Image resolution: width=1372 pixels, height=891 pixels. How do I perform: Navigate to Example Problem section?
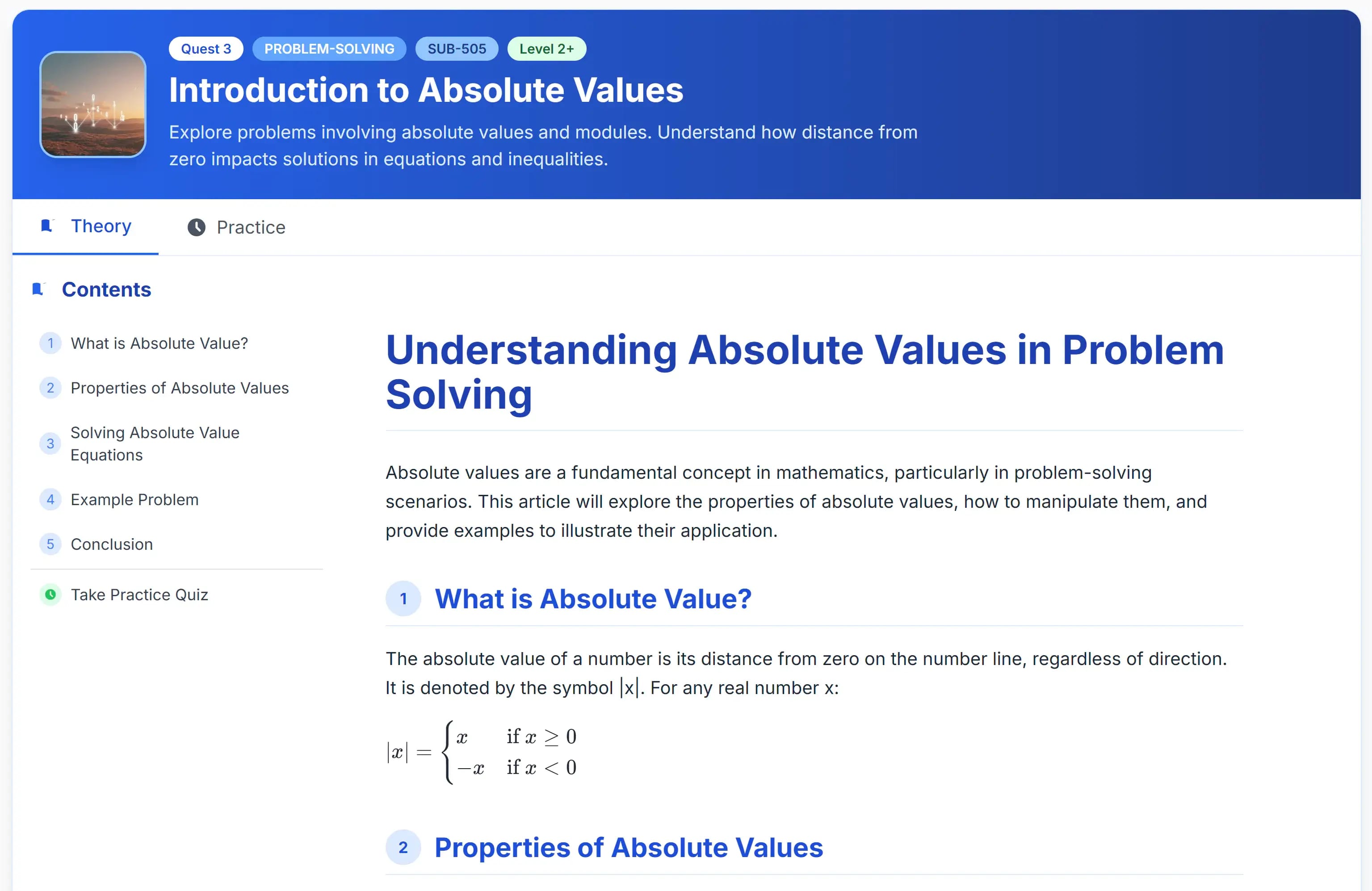click(x=134, y=500)
